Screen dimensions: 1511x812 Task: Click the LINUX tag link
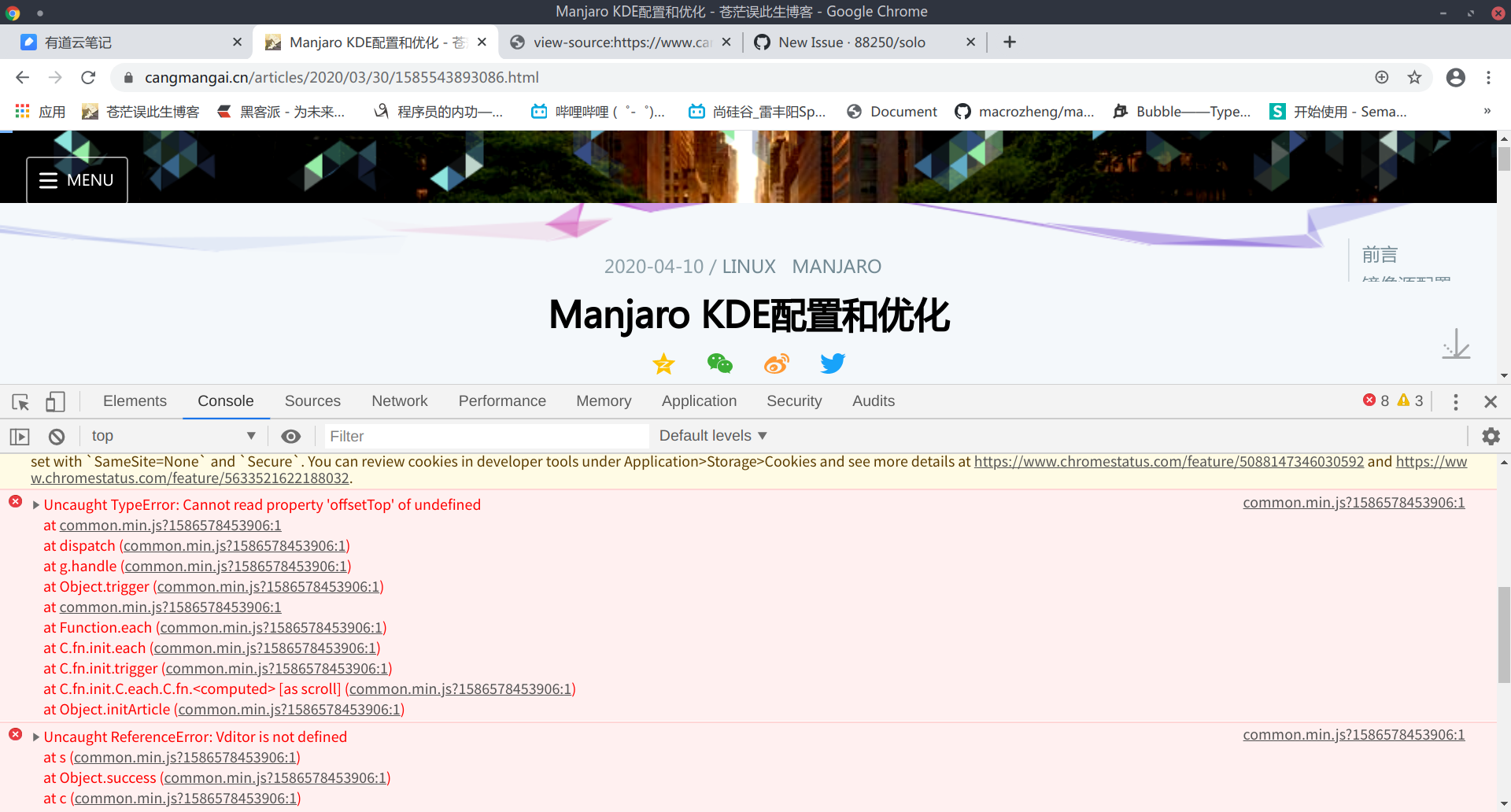[x=748, y=267]
